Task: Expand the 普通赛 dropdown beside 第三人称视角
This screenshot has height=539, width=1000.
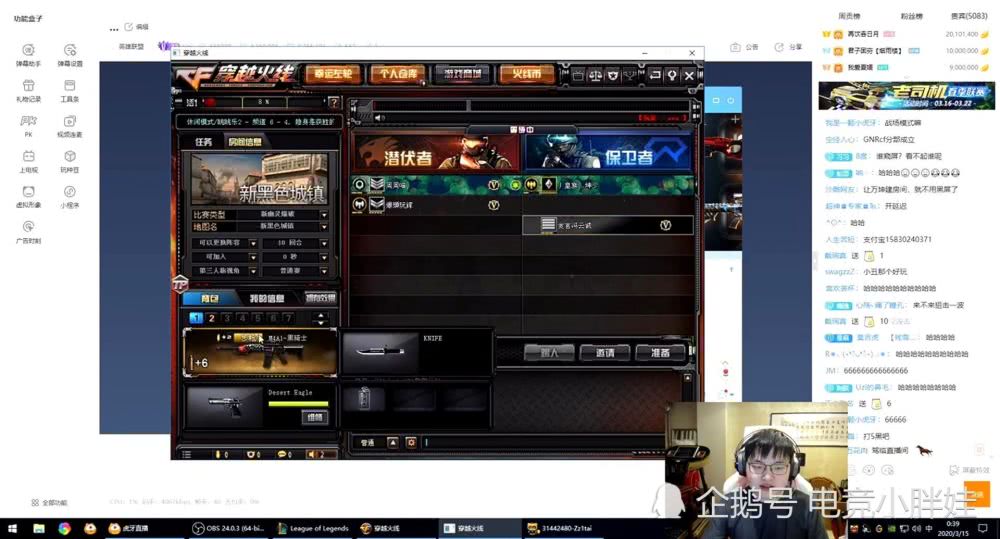Action: point(324,271)
